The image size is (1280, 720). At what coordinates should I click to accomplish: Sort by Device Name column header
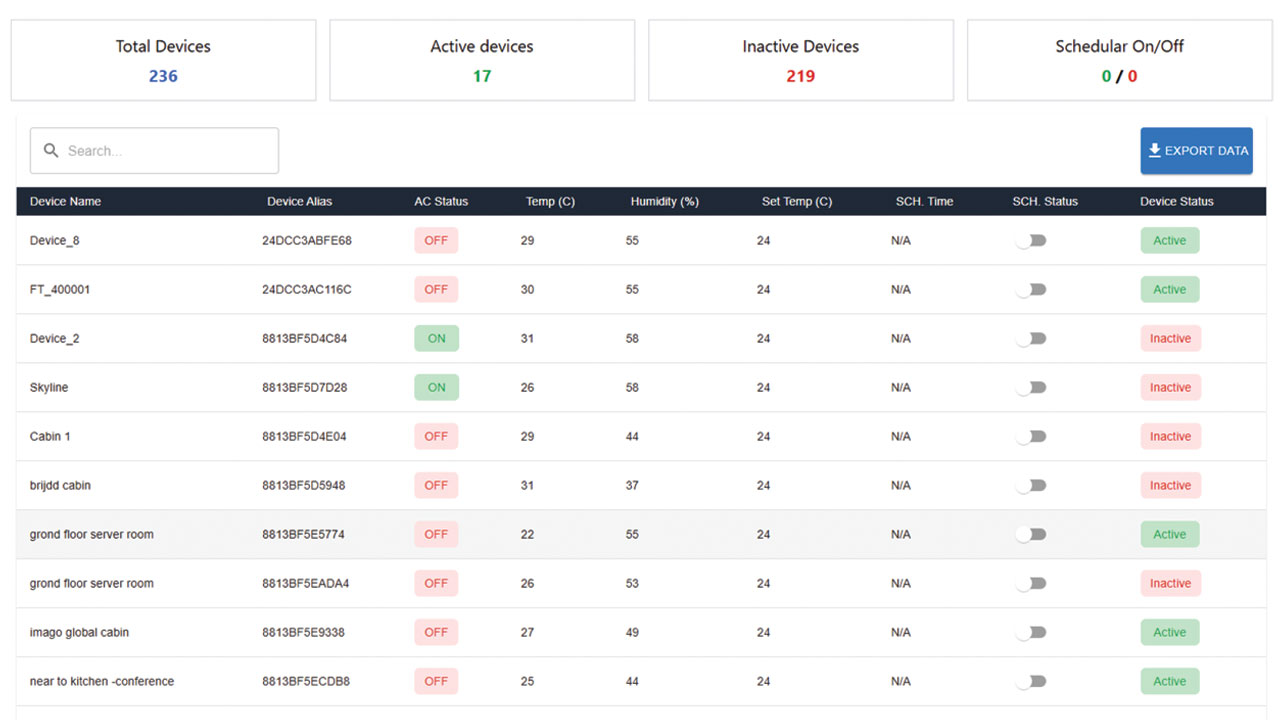pyautogui.click(x=65, y=201)
